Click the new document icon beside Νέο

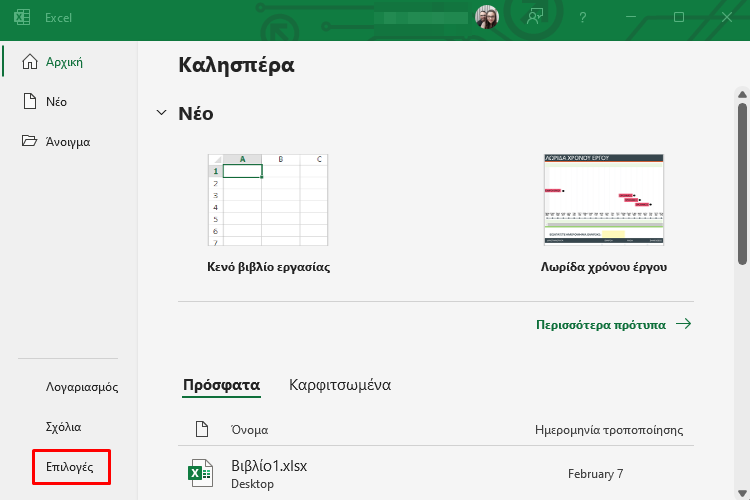pyautogui.click(x=30, y=101)
